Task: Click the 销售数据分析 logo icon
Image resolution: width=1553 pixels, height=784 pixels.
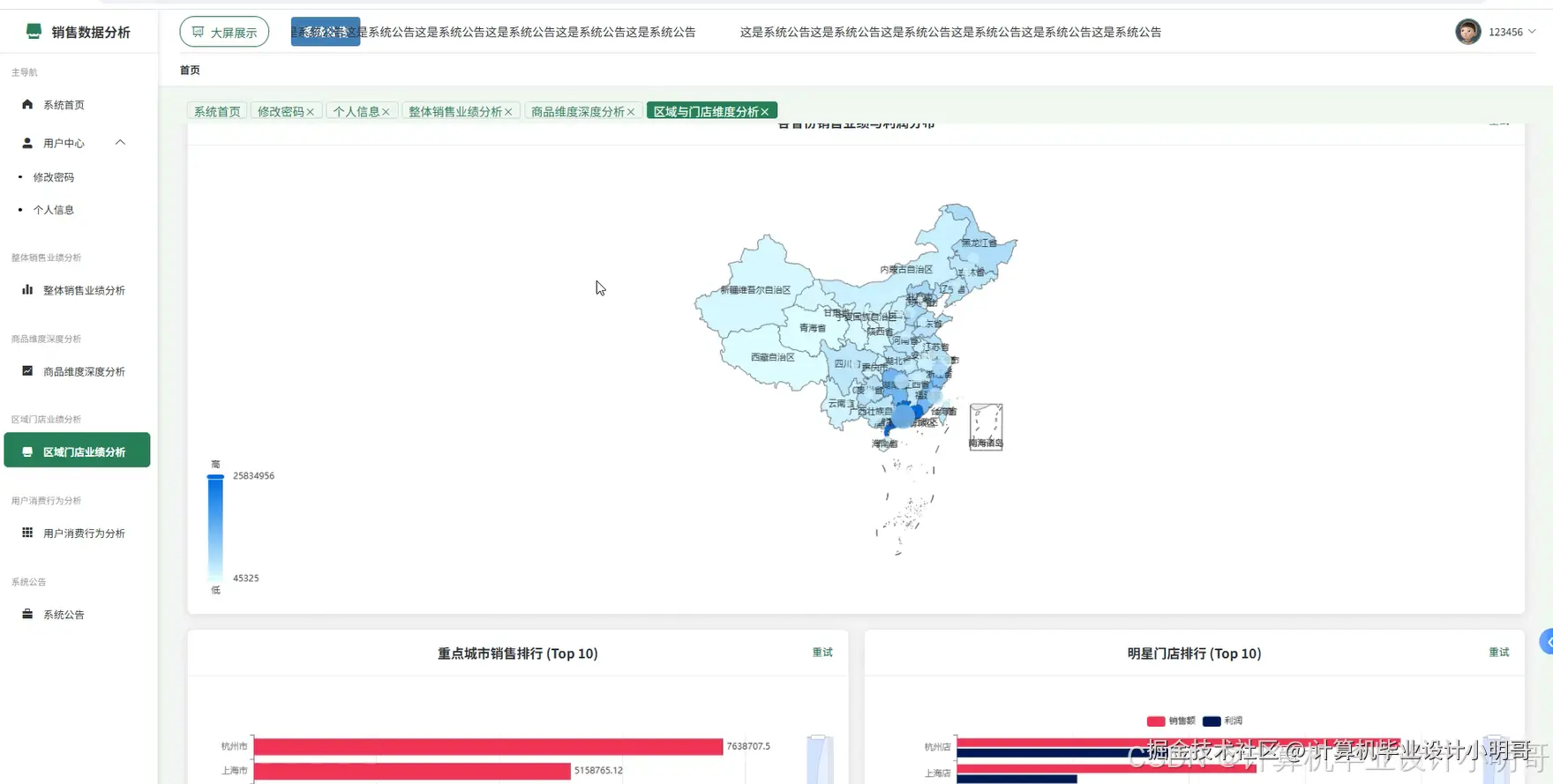Action: coord(34,32)
